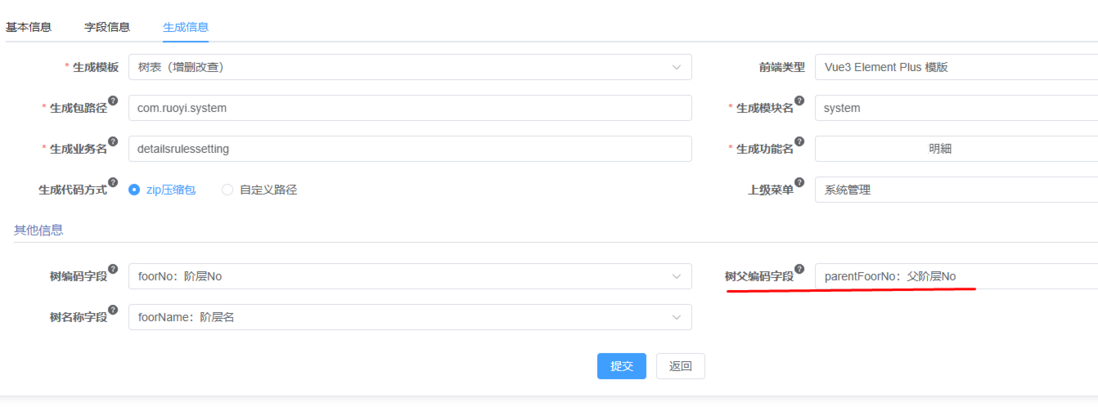
Task: Click the 生成业务名 detailsrulessetting input field
Action: [410, 149]
